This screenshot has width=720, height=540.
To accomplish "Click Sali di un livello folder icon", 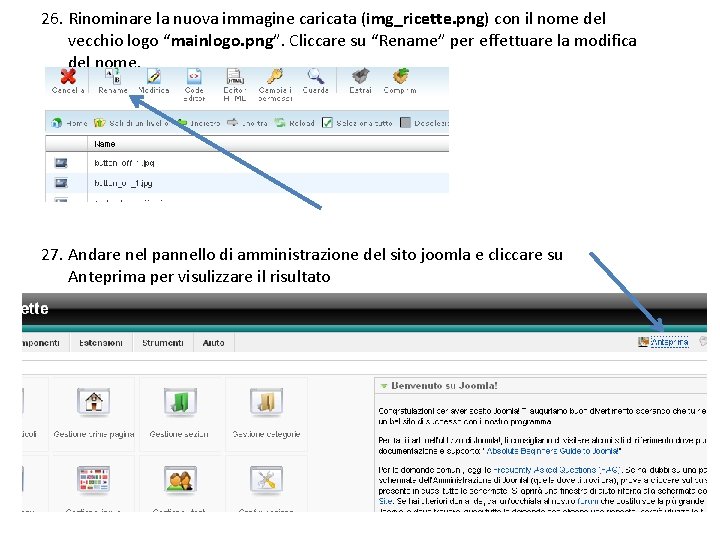I will 99,123.
